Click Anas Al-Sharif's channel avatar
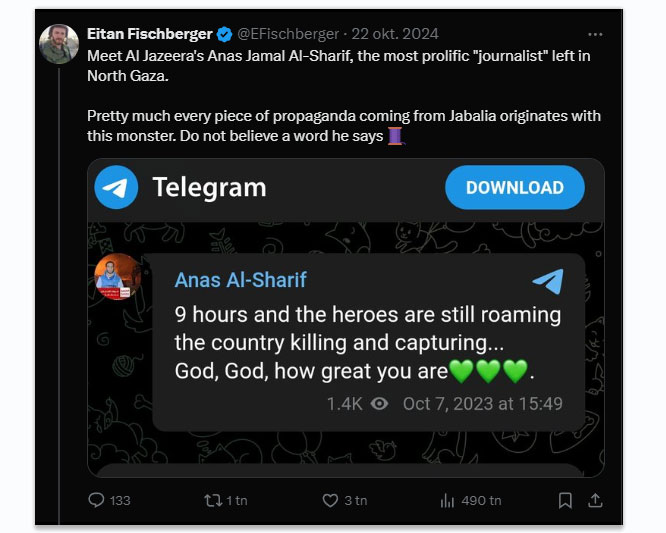 tap(117, 277)
